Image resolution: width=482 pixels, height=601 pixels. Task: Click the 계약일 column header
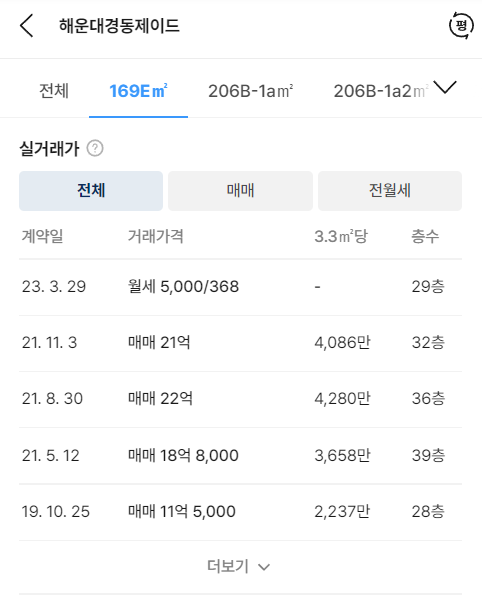(x=43, y=236)
